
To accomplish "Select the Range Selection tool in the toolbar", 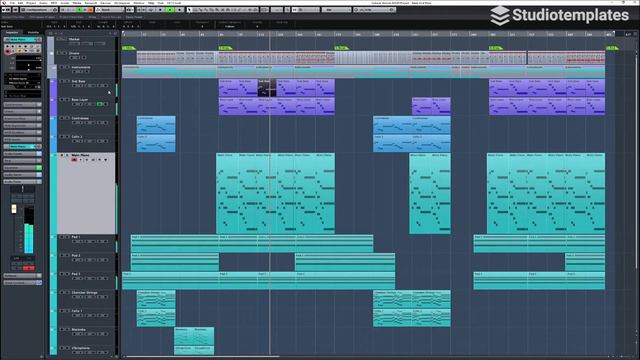I will (x=196, y=9).
